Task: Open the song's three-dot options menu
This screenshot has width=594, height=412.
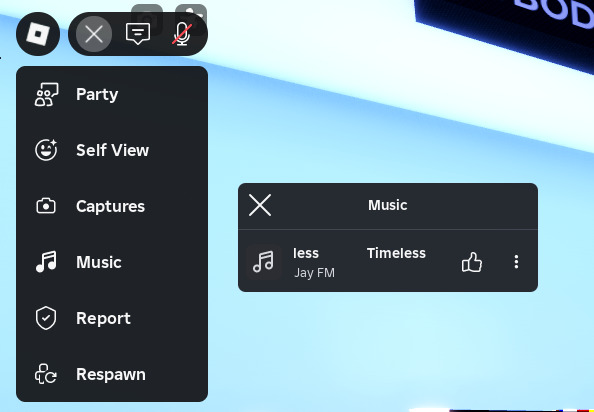Action: click(516, 262)
